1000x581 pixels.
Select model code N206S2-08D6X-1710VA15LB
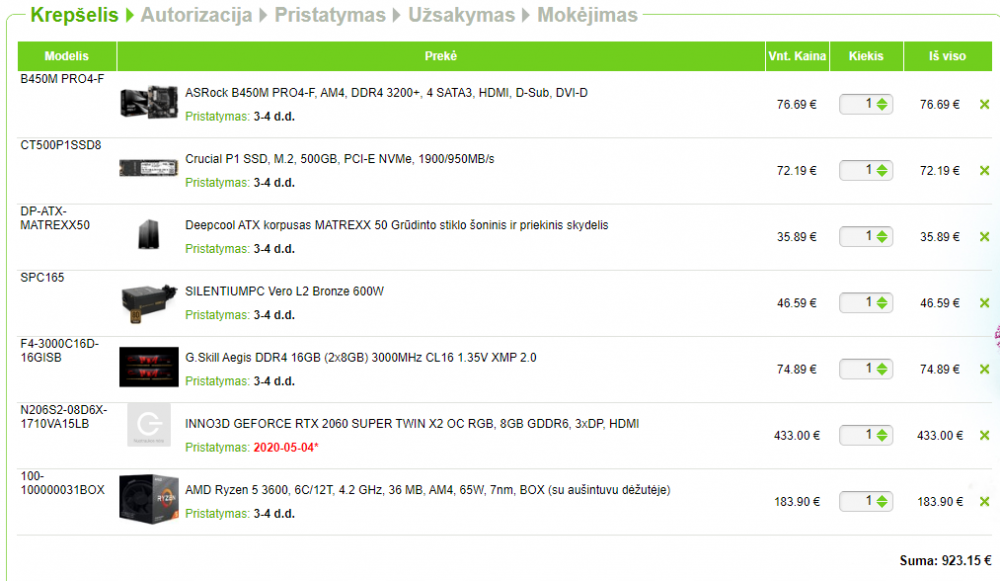64,417
